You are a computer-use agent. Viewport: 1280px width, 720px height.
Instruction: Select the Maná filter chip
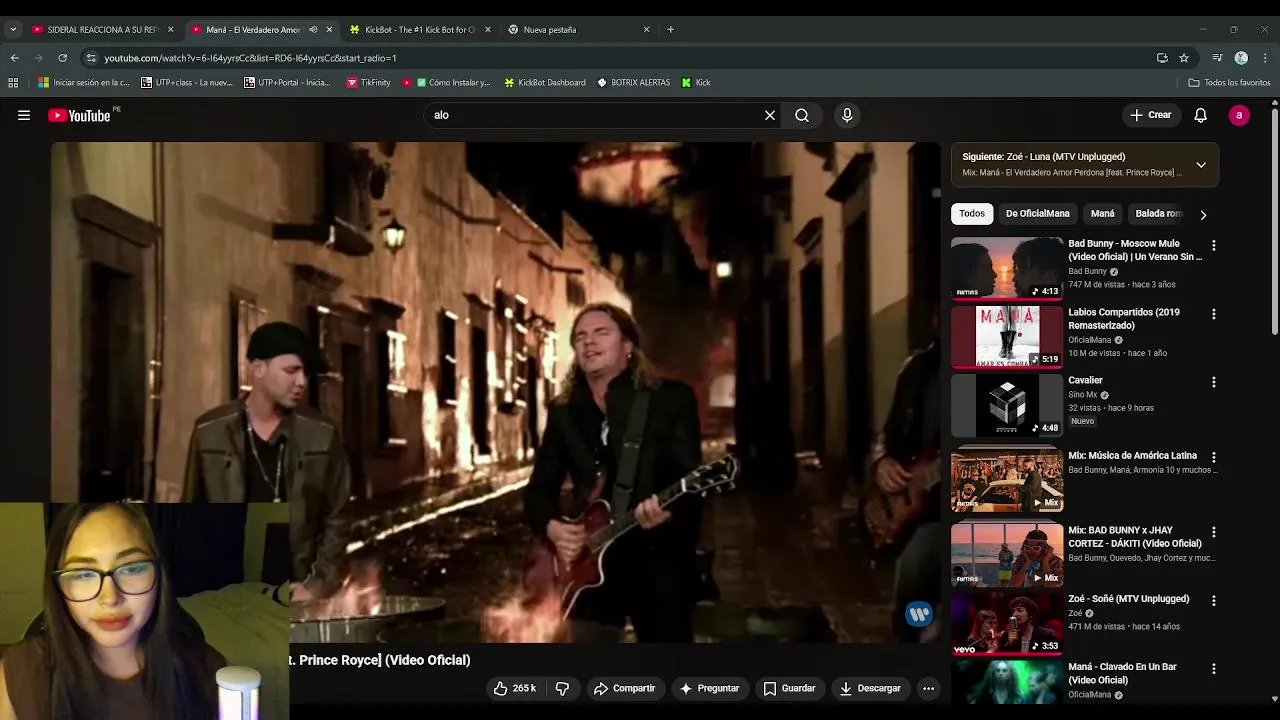tap(1102, 213)
